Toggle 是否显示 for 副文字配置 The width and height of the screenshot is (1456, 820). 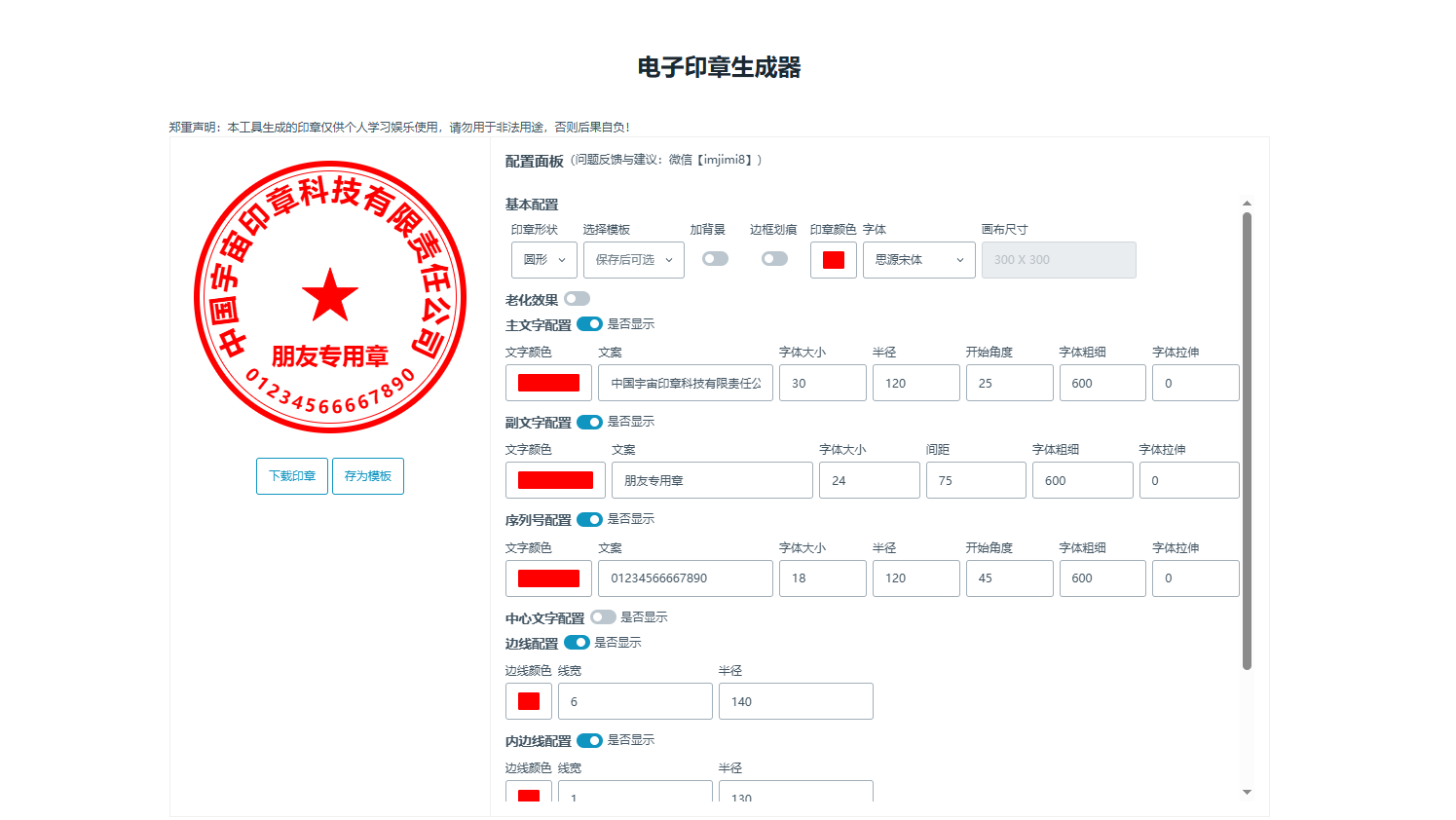tap(590, 422)
